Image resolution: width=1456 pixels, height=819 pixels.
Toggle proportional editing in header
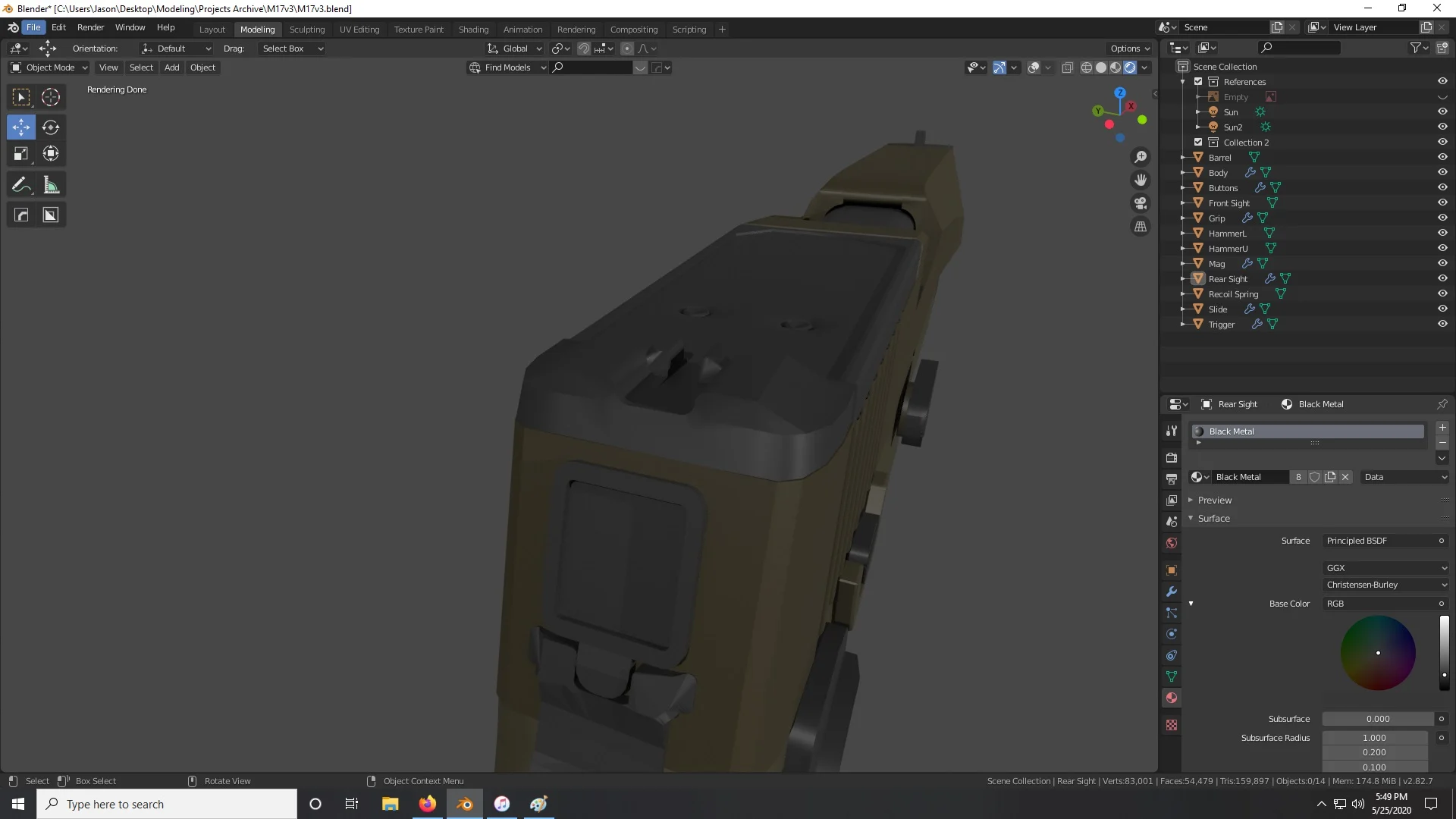pos(627,49)
